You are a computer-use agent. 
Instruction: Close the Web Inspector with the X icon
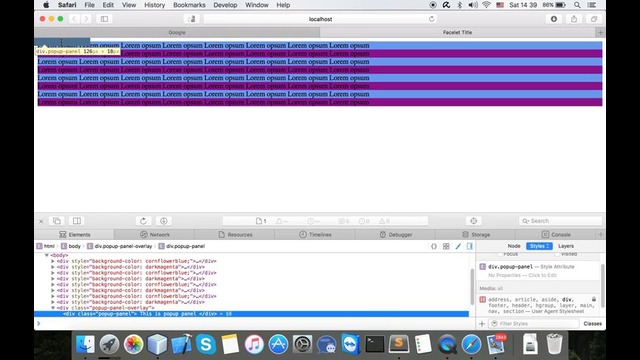pos(41,221)
